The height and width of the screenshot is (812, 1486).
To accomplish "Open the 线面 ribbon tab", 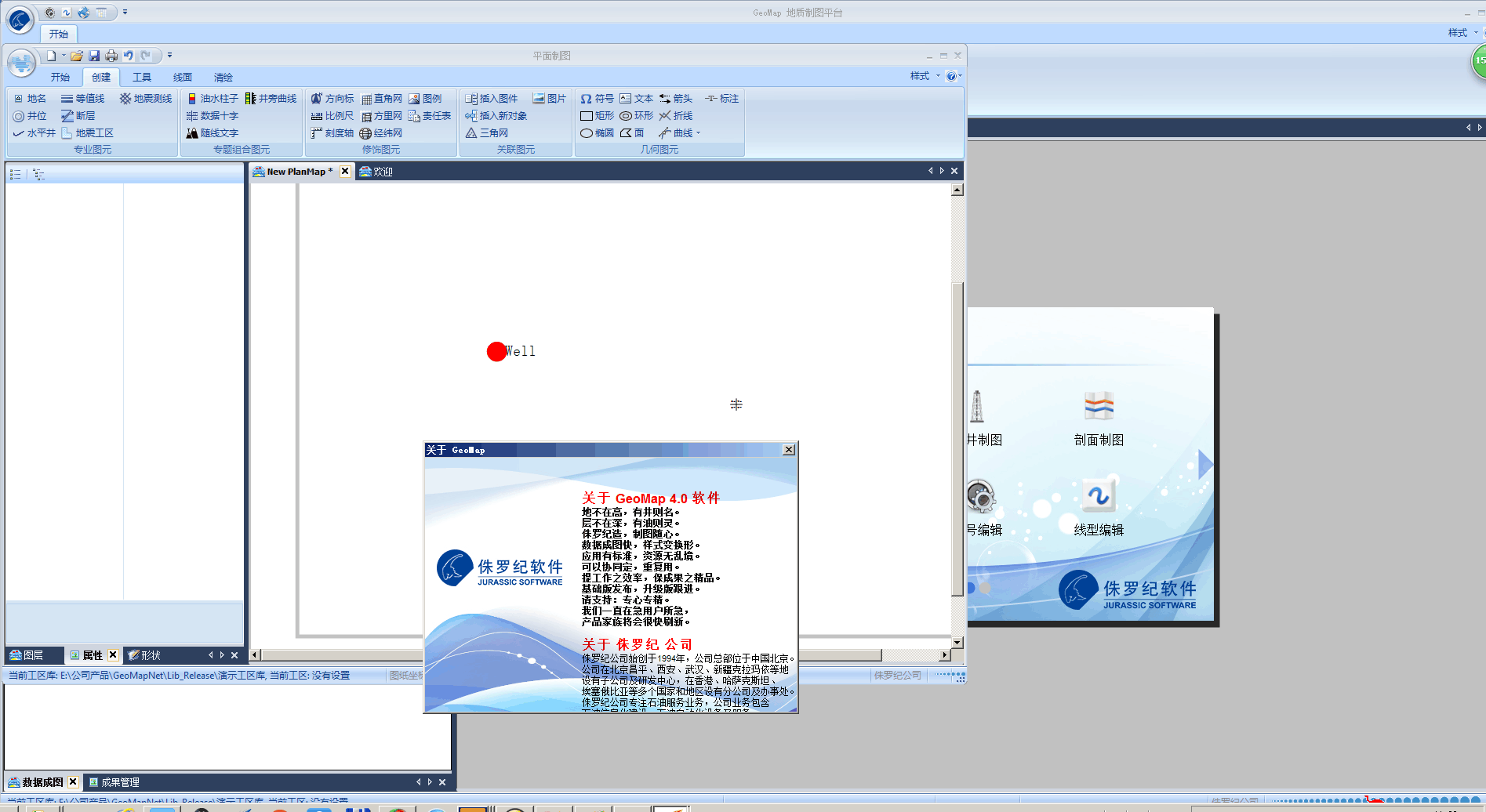I will tap(183, 77).
